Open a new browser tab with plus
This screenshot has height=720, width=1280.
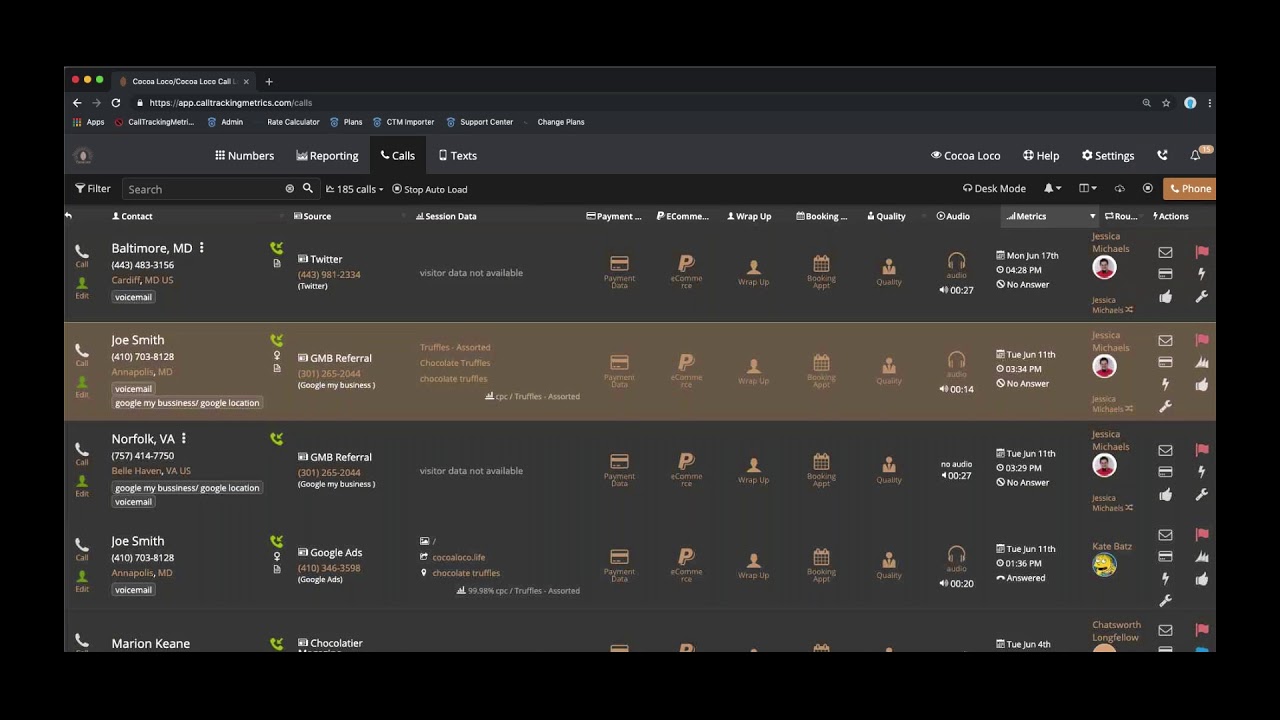pos(269,81)
